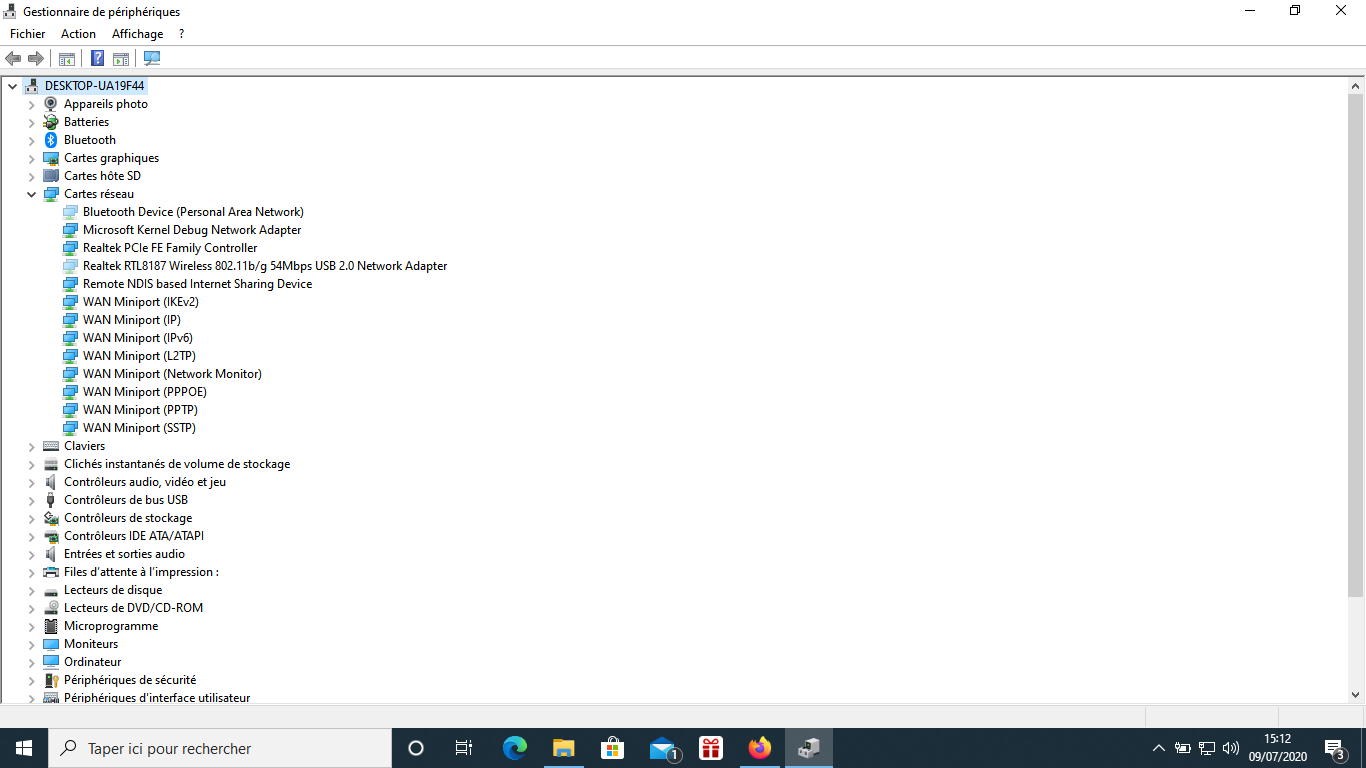Open the Microsoft Store taskbar icon

click(x=612, y=748)
